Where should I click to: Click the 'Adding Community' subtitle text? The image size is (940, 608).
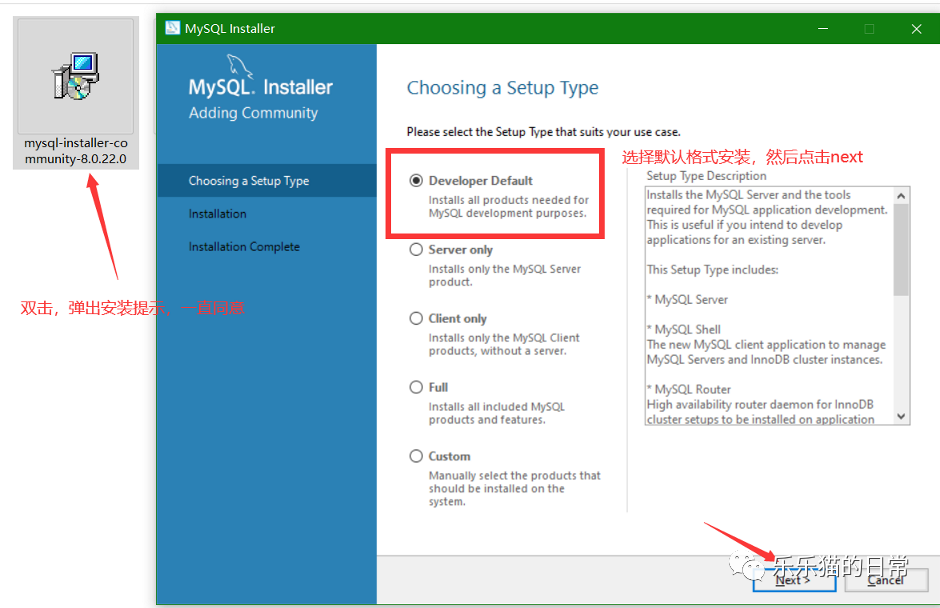click(x=253, y=113)
